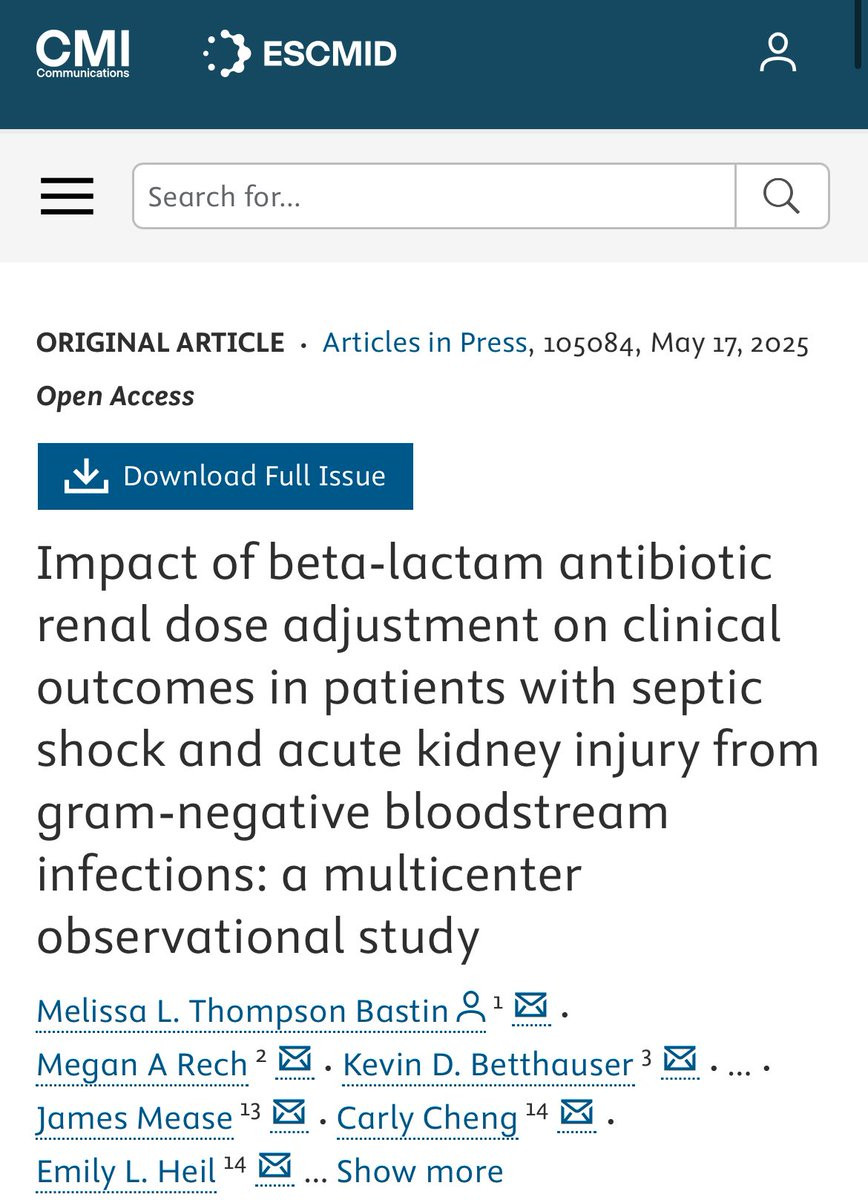Open the Articles in Press link
The image size is (868, 1200).
point(424,343)
